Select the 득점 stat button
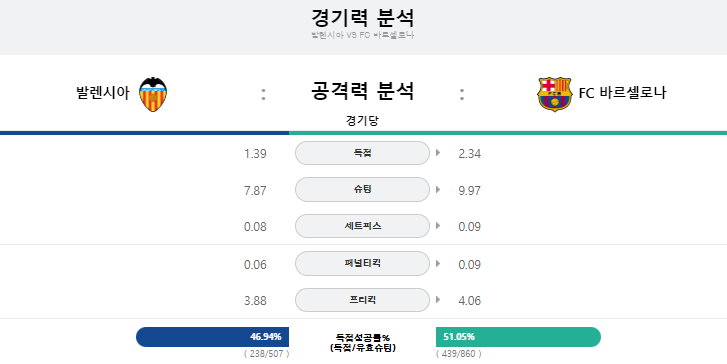This screenshot has width=727, height=364. point(363,153)
